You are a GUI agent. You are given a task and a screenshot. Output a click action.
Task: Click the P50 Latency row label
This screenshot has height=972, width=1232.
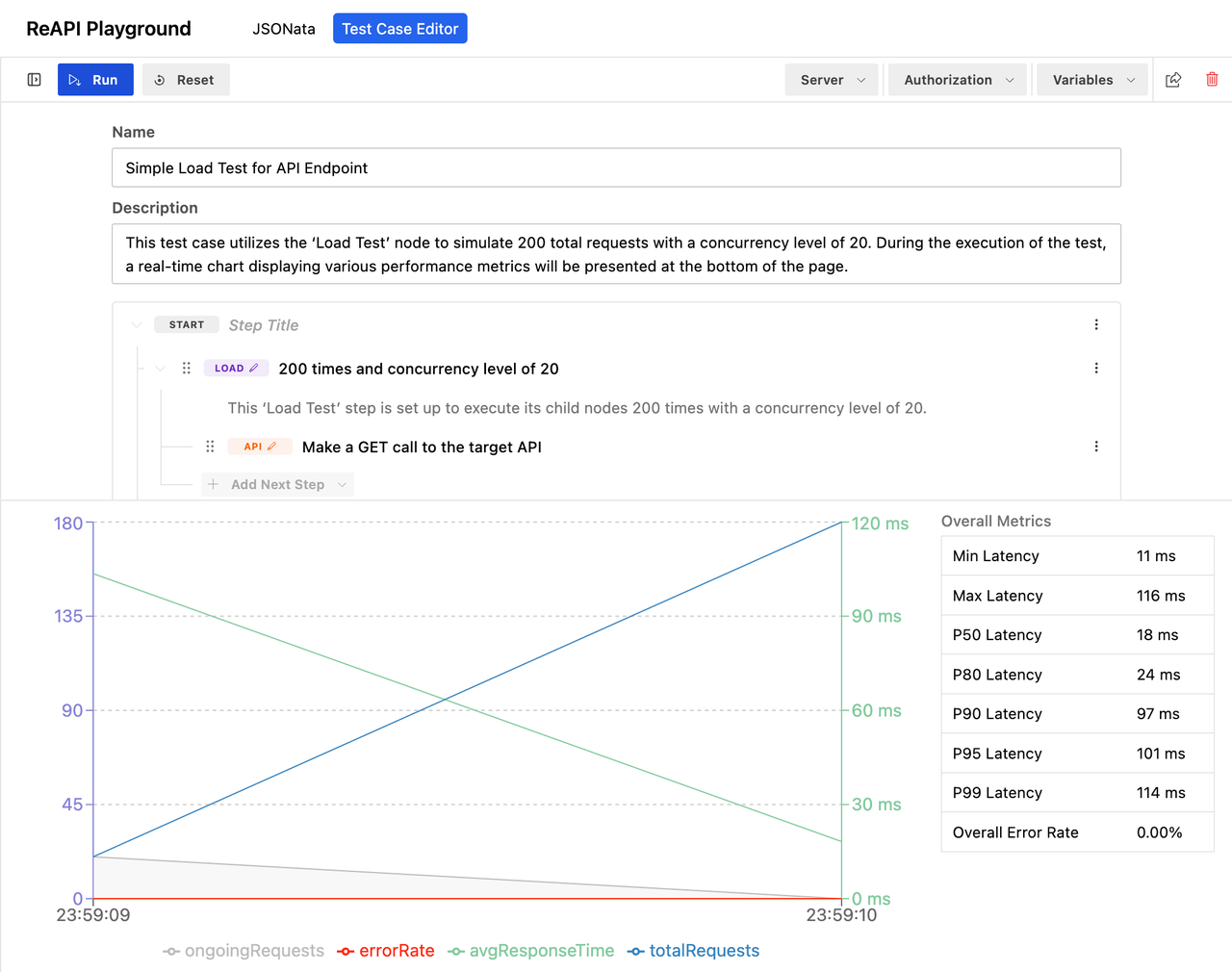coord(997,635)
